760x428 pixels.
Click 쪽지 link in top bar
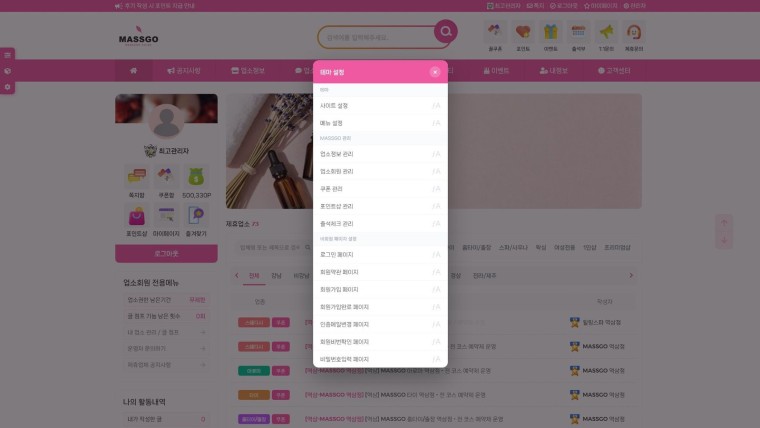535,6
